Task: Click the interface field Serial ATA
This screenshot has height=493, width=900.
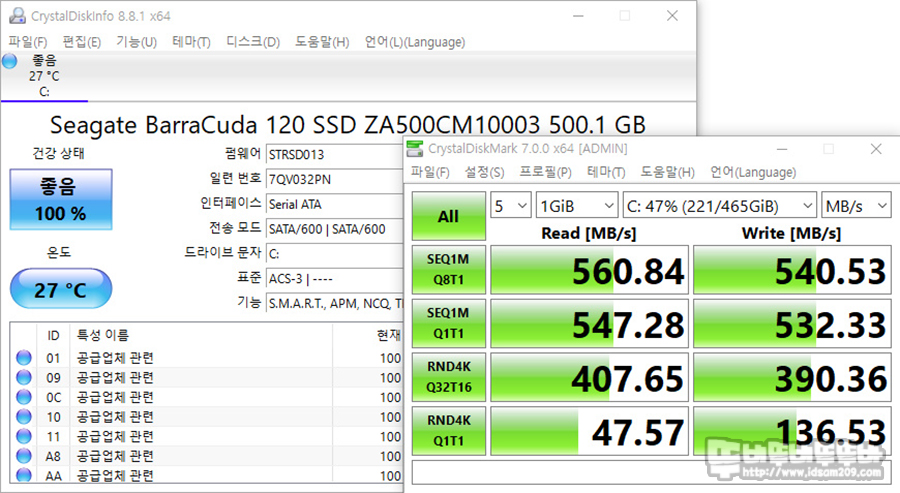Action: click(335, 204)
